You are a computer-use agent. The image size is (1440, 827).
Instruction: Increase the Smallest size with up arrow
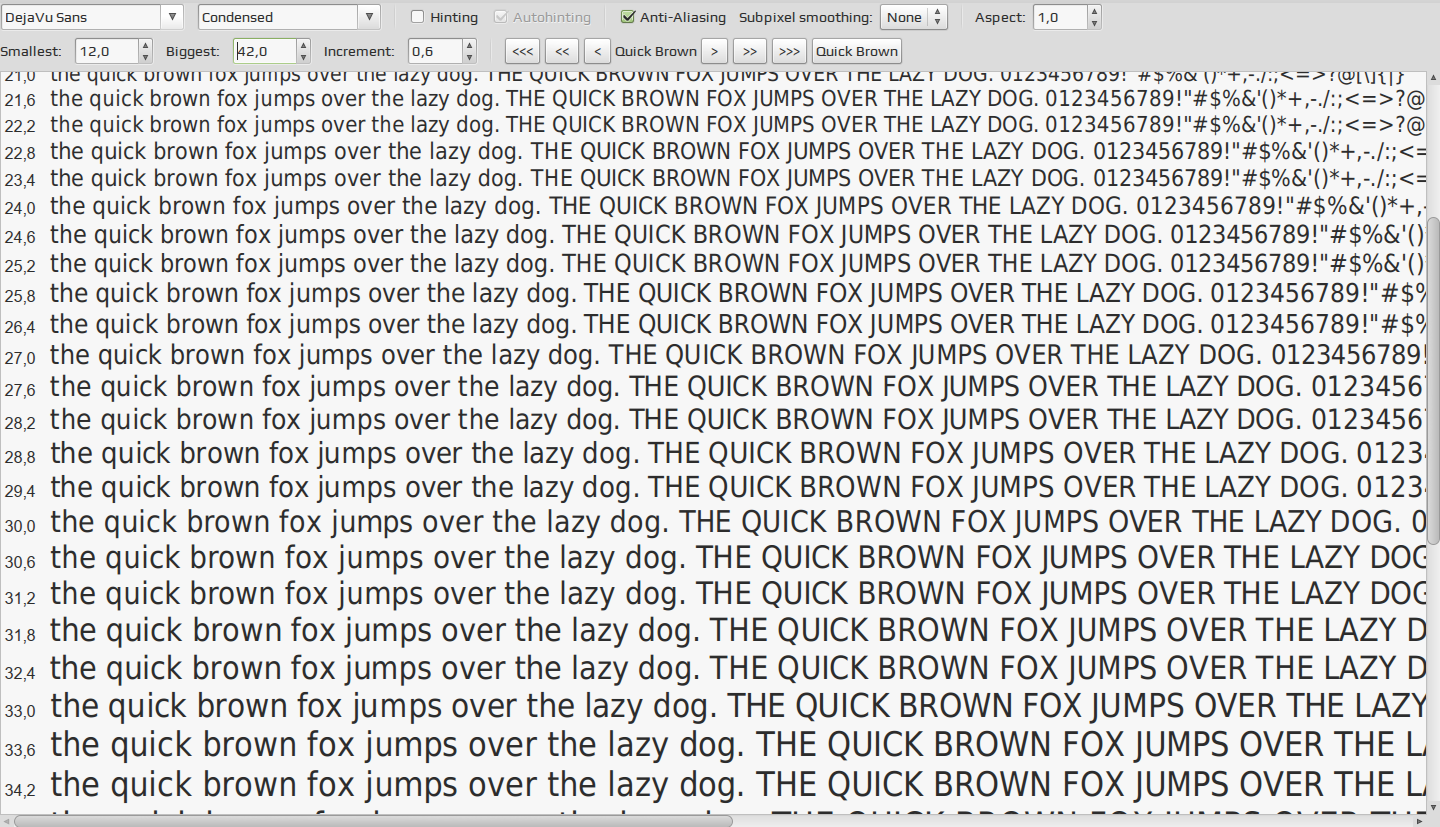click(x=146, y=45)
